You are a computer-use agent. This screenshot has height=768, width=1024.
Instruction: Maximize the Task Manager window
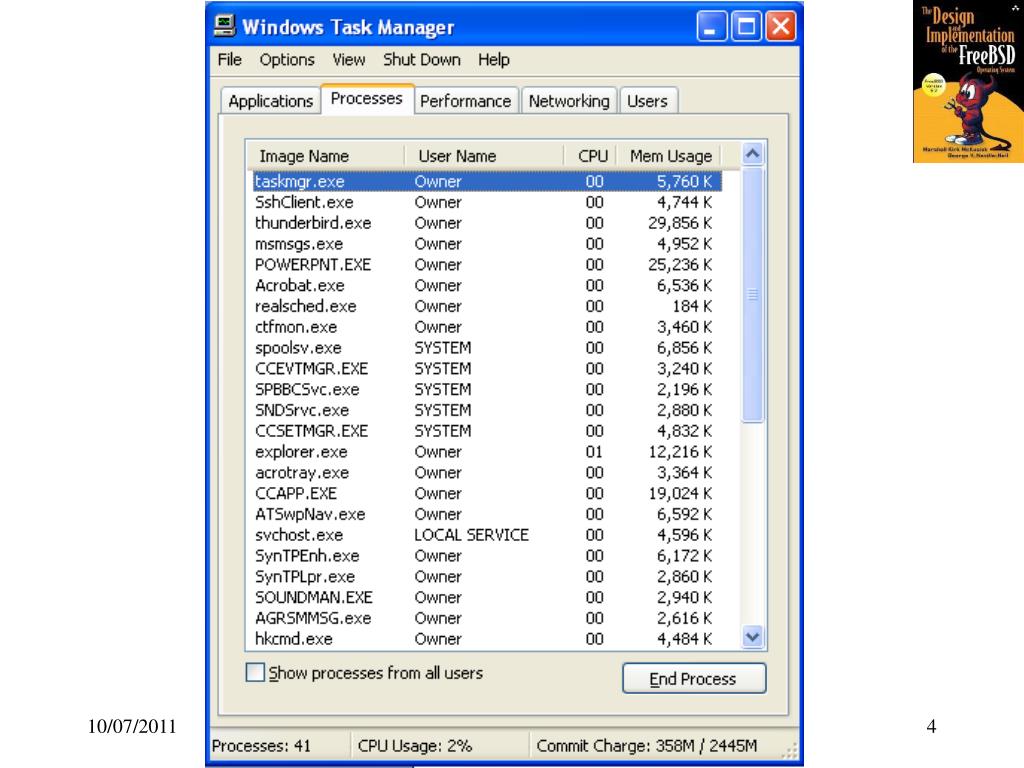[746, 26]
